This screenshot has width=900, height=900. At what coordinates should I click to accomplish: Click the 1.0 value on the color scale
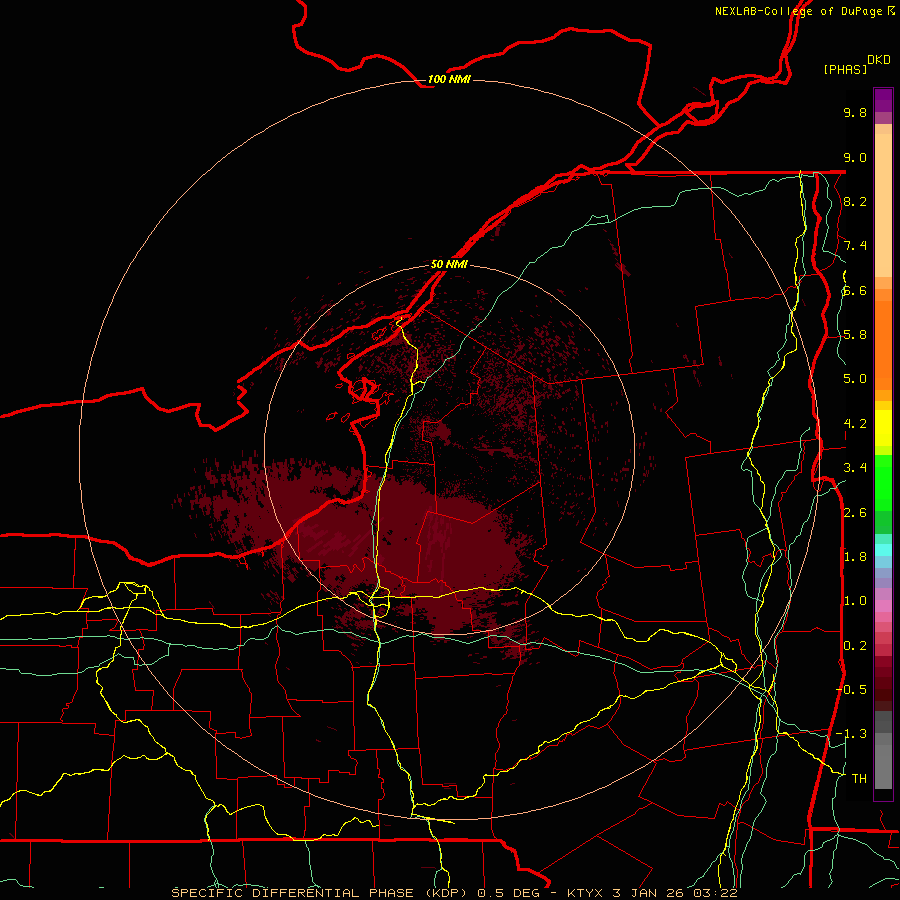point(855,600)
